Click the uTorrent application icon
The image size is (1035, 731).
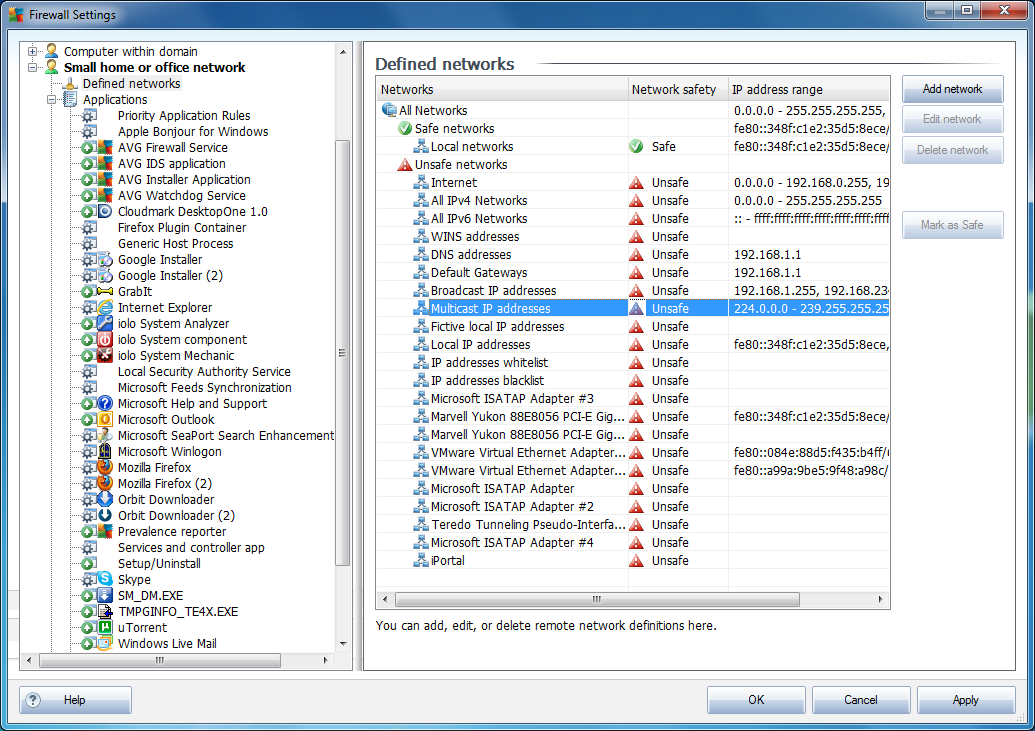point(105,627)
